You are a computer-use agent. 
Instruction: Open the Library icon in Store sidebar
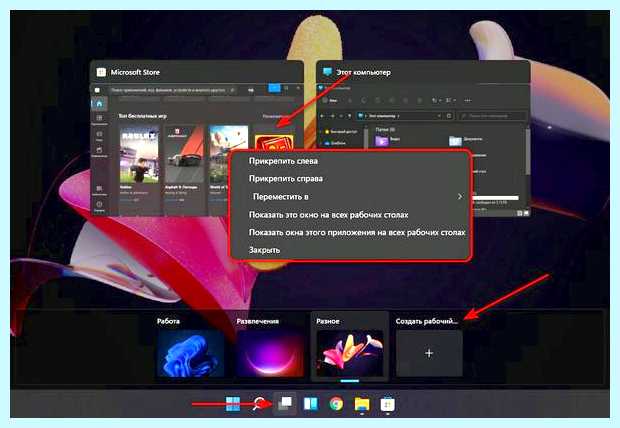(99, 189)
